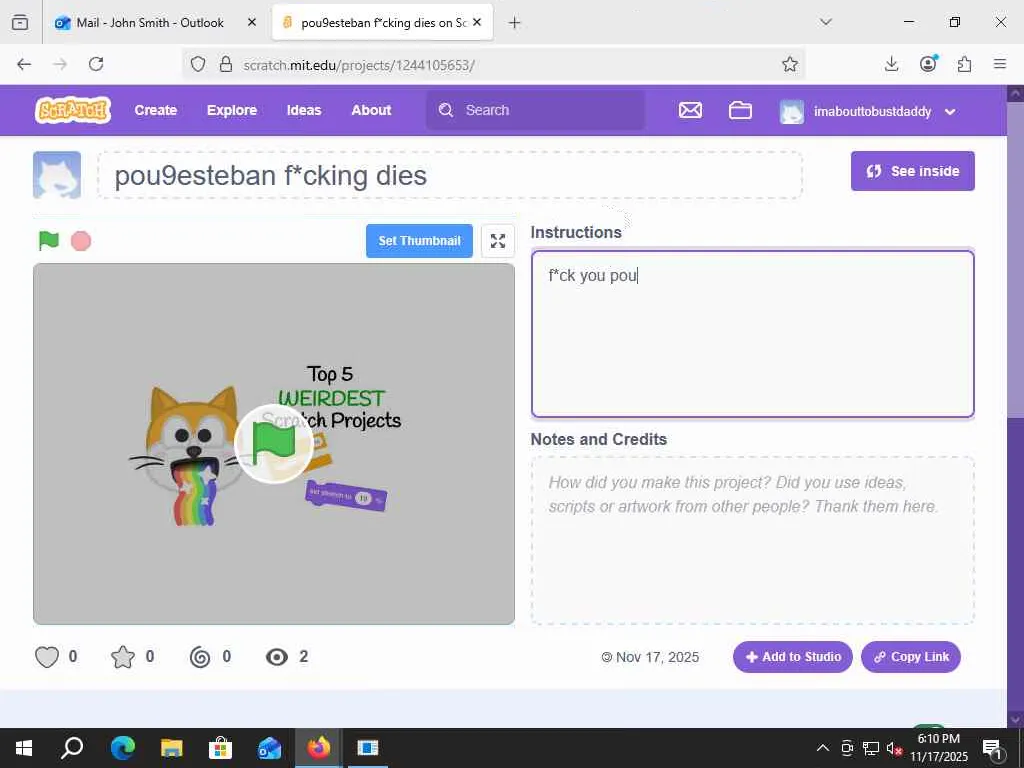The width and height of the screenshot is (1024, 768).
Task: Open a new browser tab
Action: coord(515,23)
